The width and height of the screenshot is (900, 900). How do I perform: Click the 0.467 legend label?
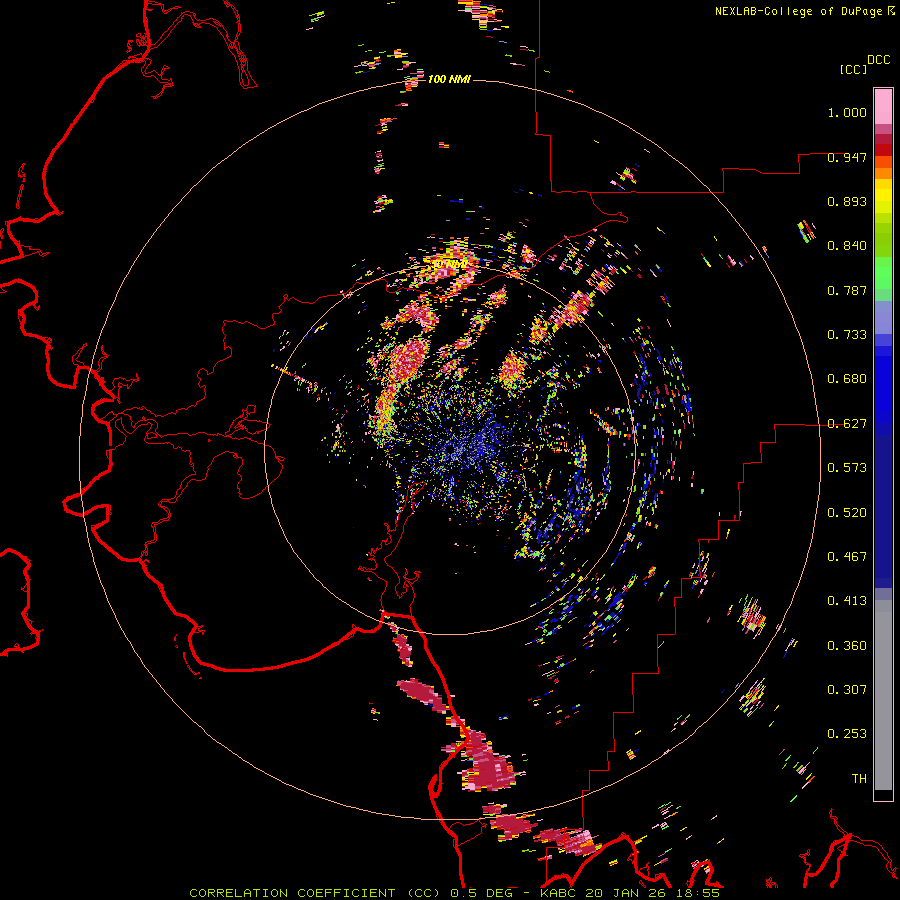click(x=847, y=557)
